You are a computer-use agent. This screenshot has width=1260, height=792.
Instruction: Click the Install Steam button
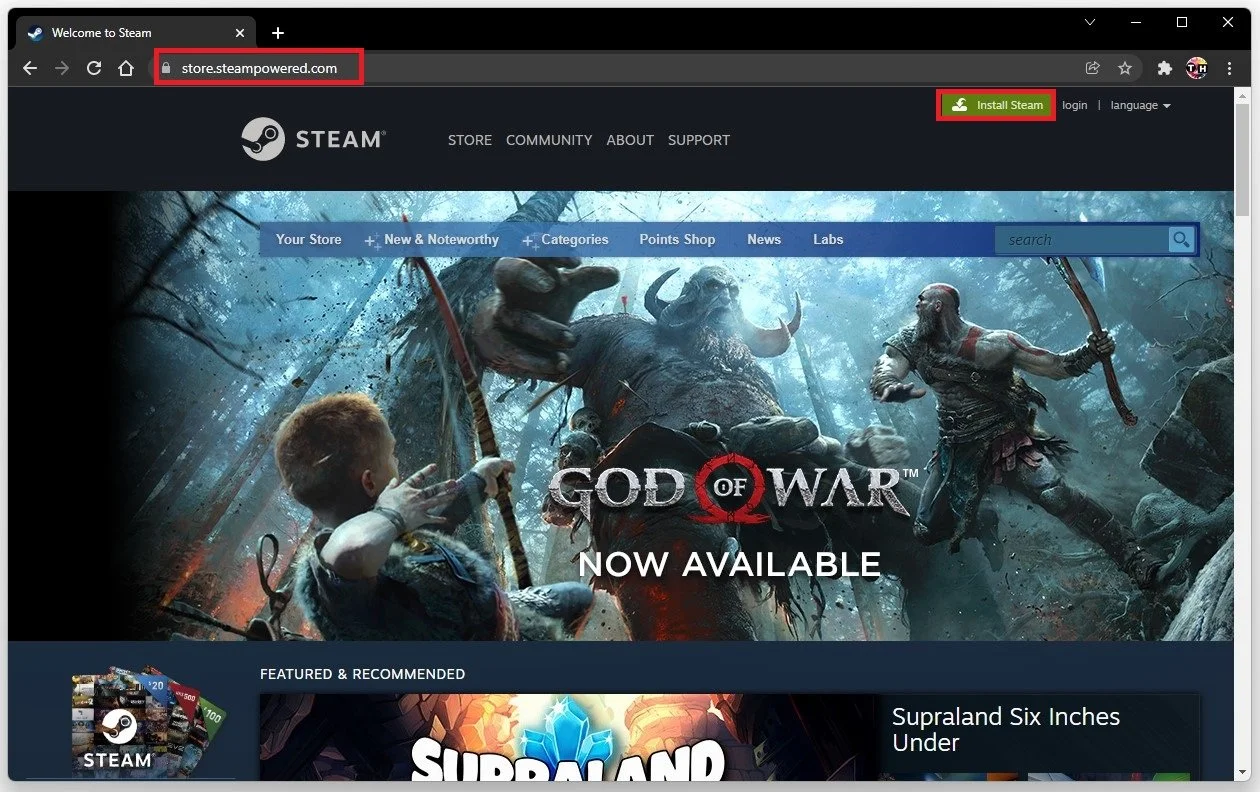(x=997, y=105)
